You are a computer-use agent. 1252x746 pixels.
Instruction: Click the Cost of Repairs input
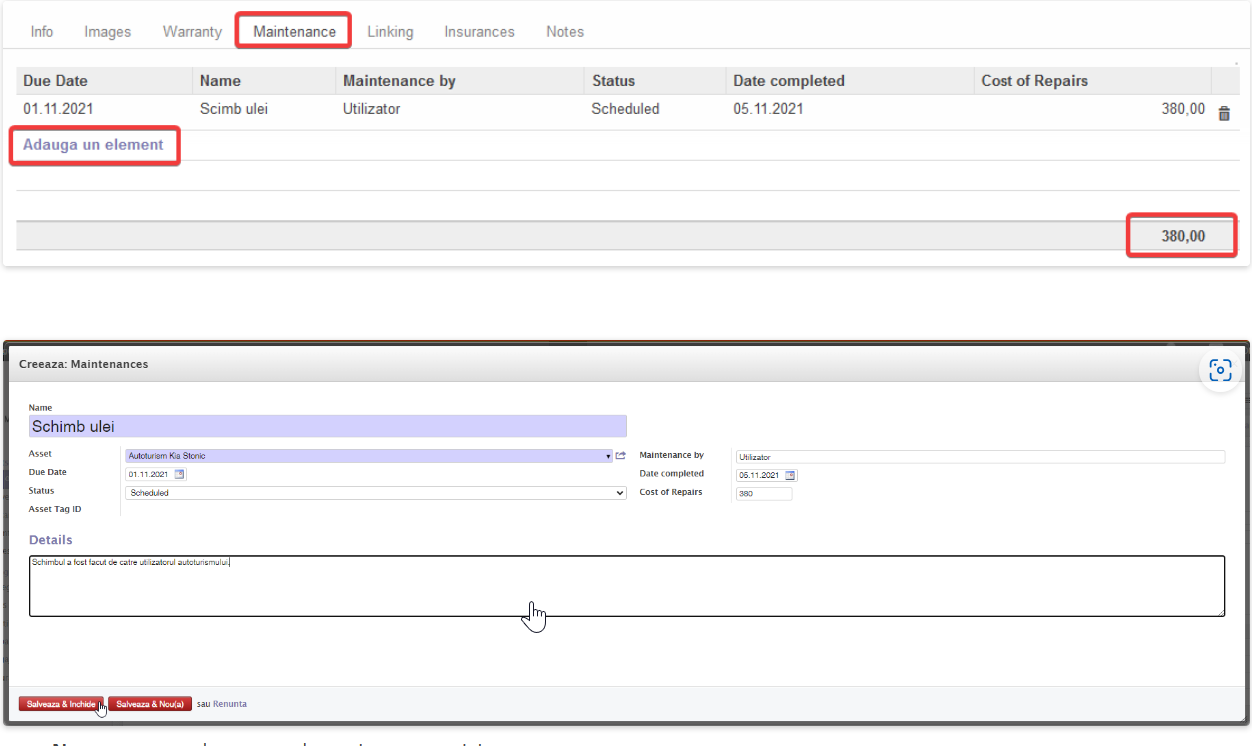click(x=763, y=493)
